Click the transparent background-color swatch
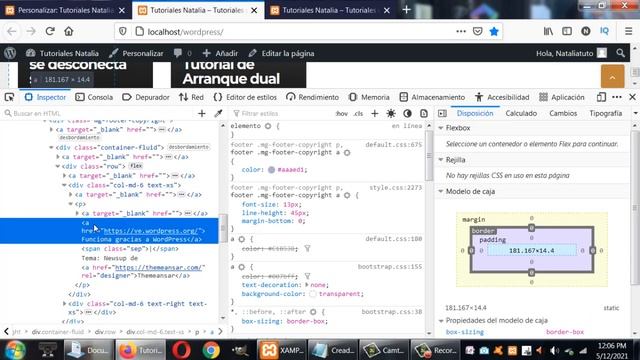 tap(313, 294)
